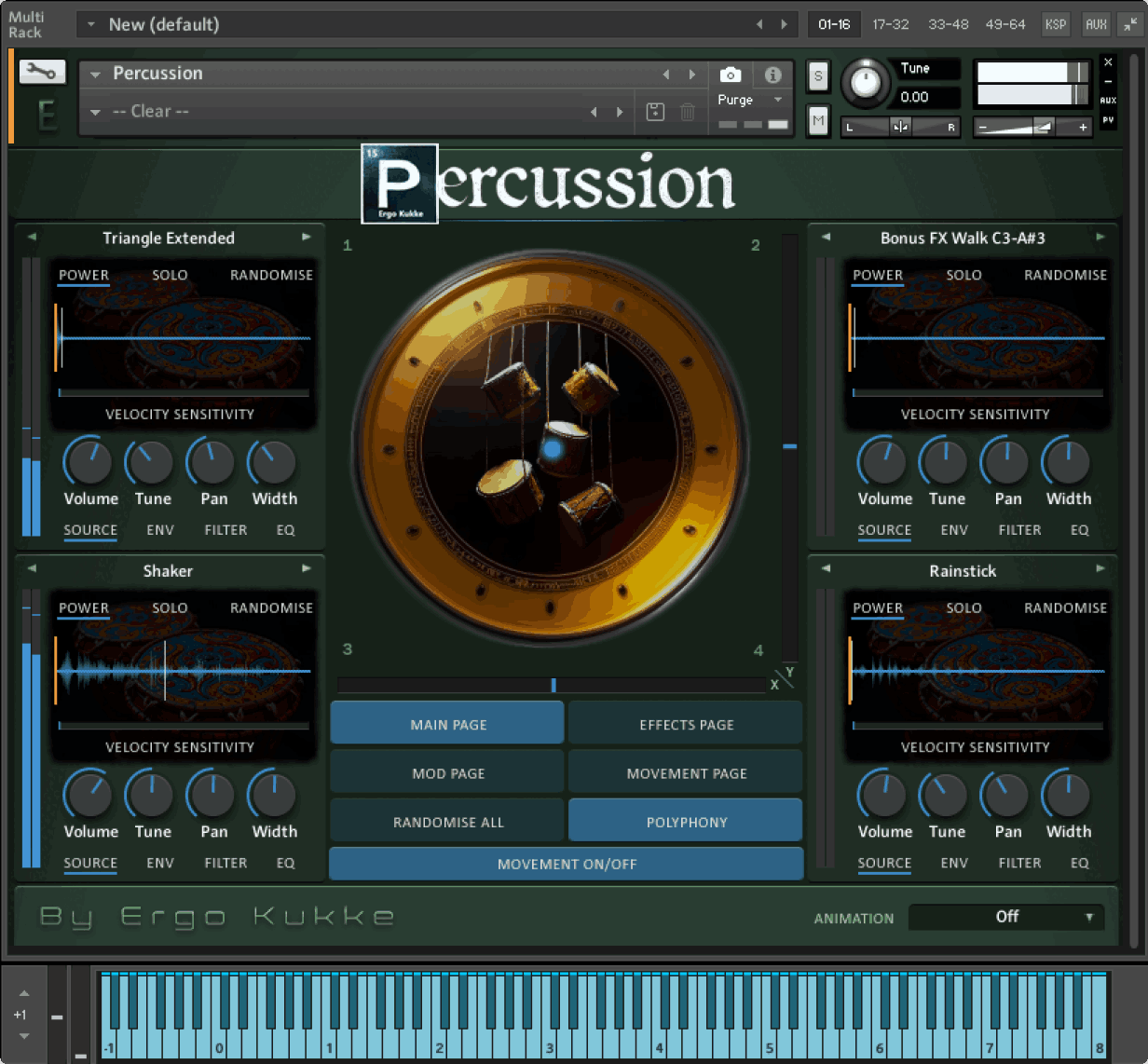The width and height of the screenshot is (1148, 1064).
Task: Load previous sample for Triangle Extended
Action: click(x=32, y=238)
